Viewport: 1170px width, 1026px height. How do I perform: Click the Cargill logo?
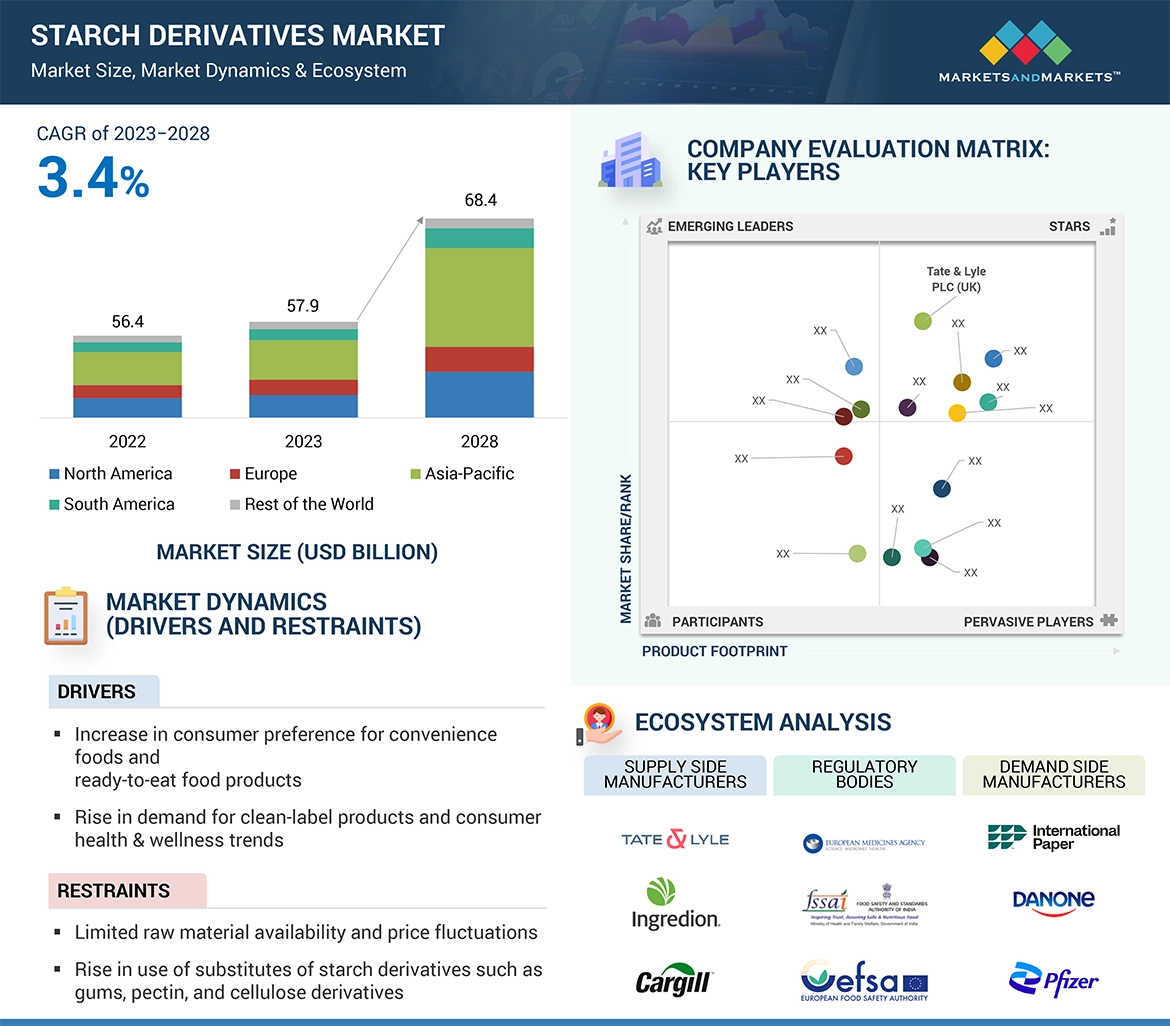[x=675, y=981]
